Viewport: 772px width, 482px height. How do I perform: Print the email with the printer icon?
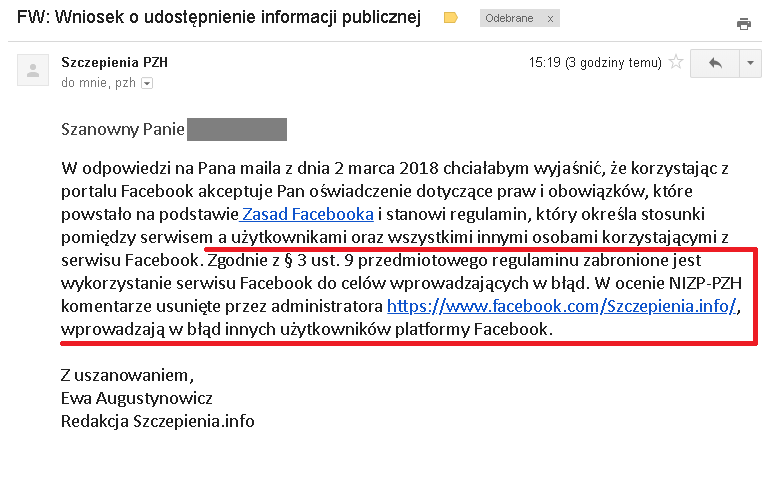[x=743, y=24]
